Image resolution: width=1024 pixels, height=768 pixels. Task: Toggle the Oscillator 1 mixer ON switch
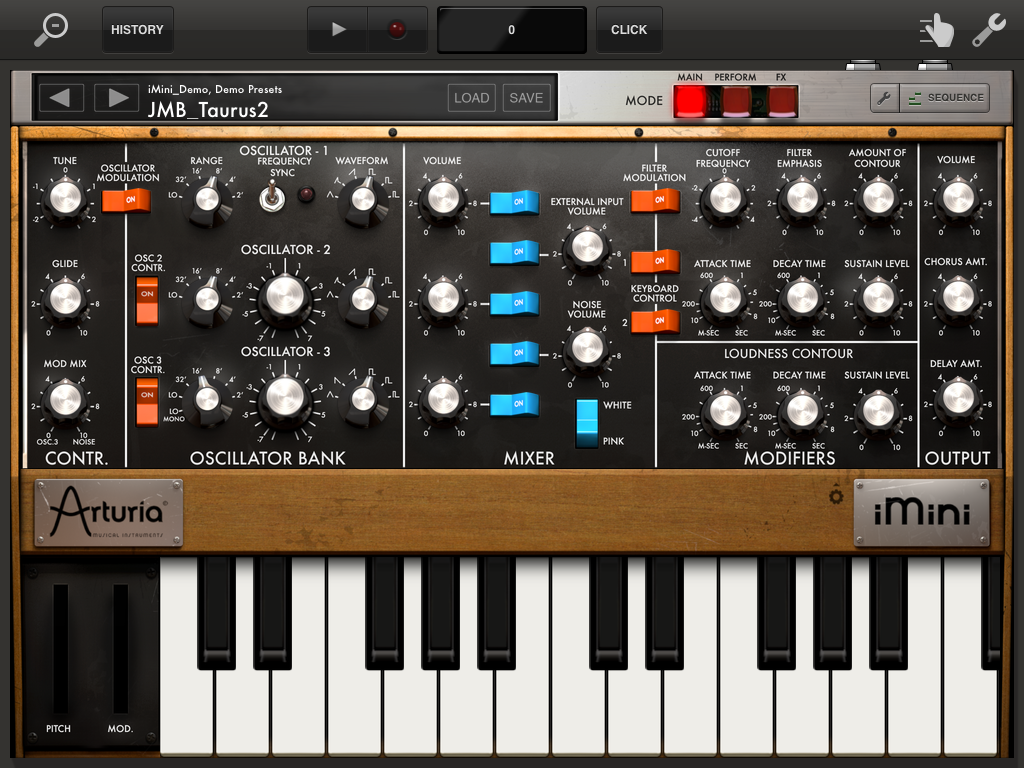coord(515,202)
